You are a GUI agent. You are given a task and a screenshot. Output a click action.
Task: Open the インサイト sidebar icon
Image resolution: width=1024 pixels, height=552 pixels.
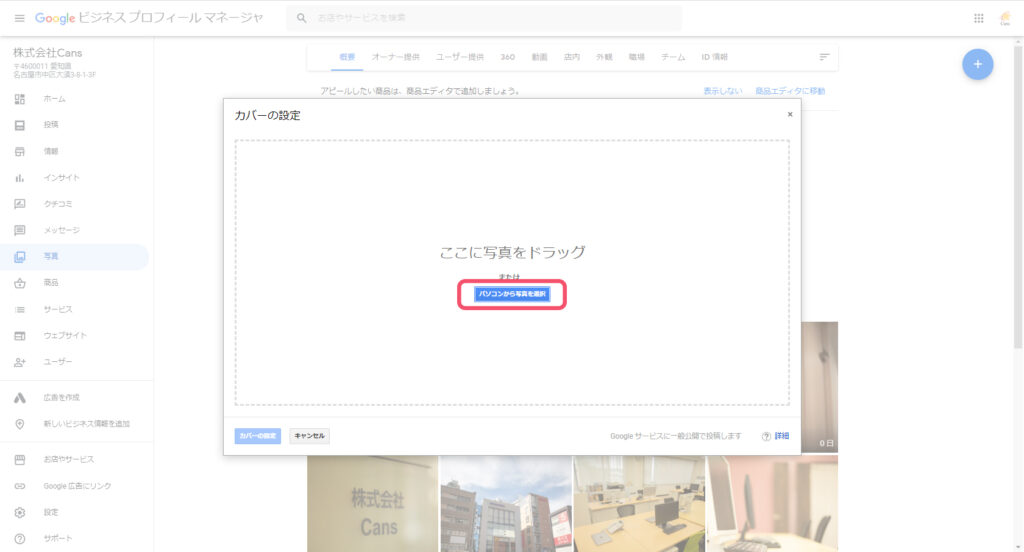click(x=20, y=177)
